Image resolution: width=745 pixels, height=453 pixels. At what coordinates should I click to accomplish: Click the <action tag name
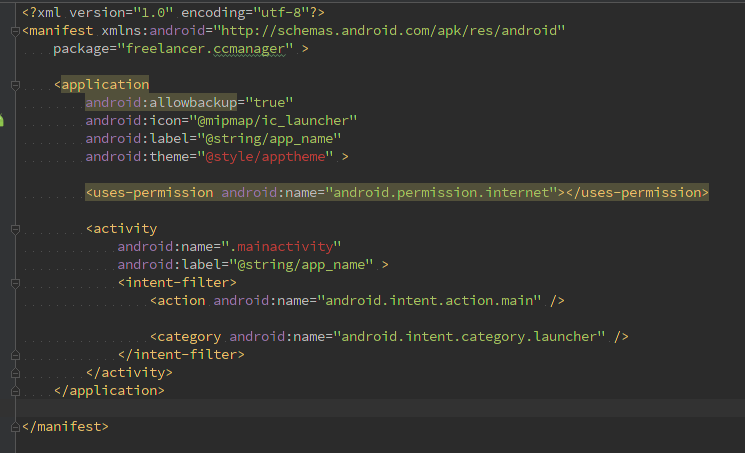coord(177,300)
